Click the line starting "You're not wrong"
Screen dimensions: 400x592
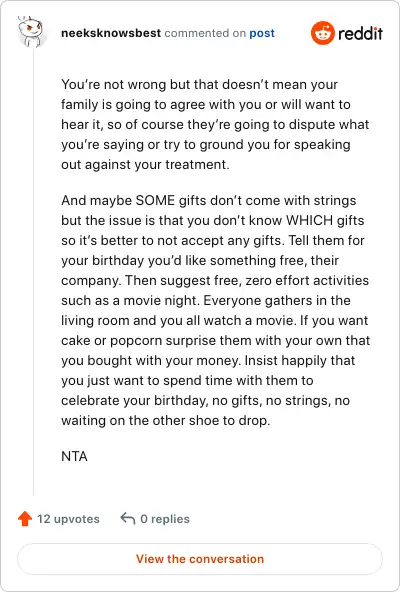(x=199, y=85)
